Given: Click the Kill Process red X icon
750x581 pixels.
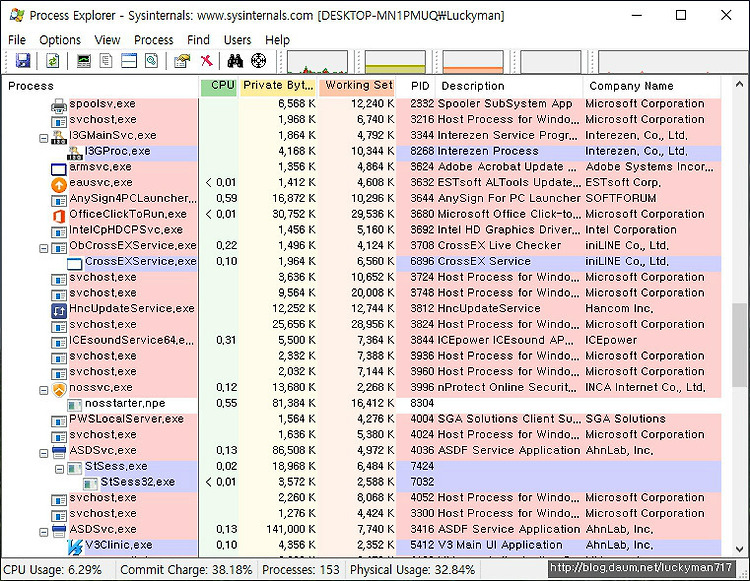Looking at the screenshot, I should coord(206,61).
